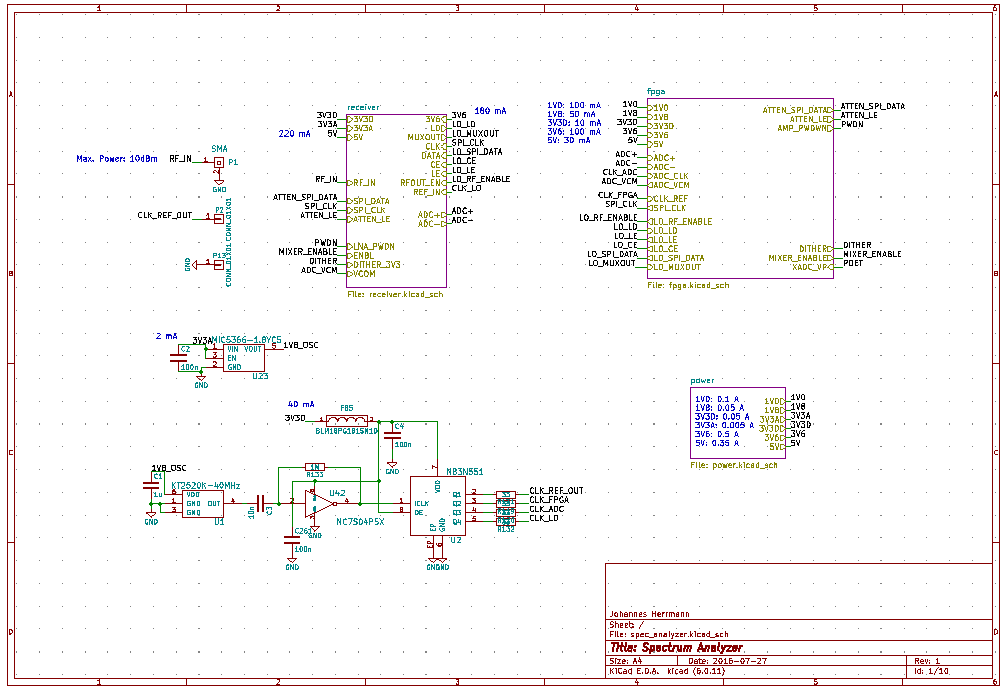Screen dimensions: 1006x694
Task: Select the SMA connector P1 symbol
Action: tap(219, 163)
